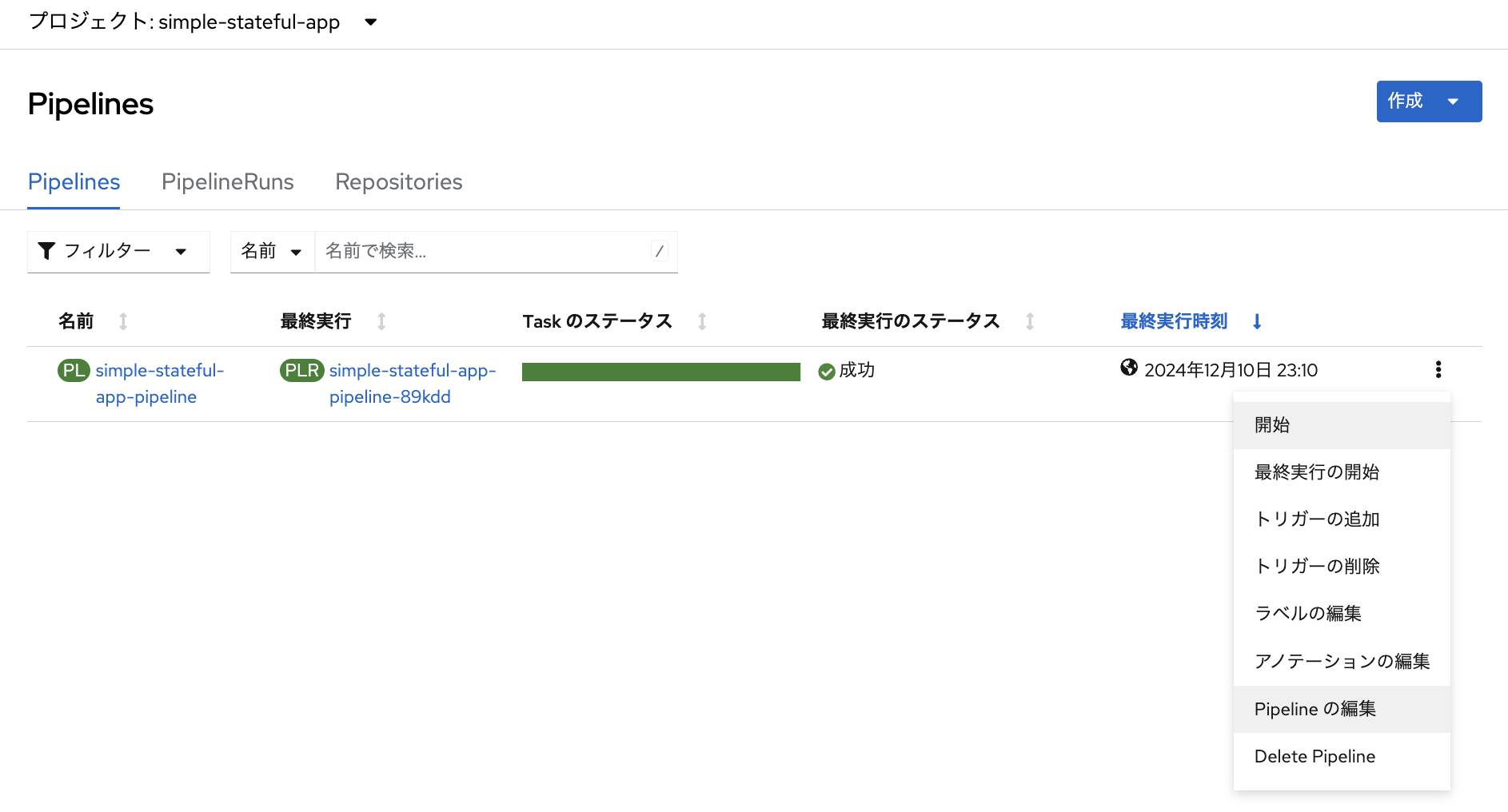Open the project selector dropdown
The image size is (1508, 812).
click(370, 22)
